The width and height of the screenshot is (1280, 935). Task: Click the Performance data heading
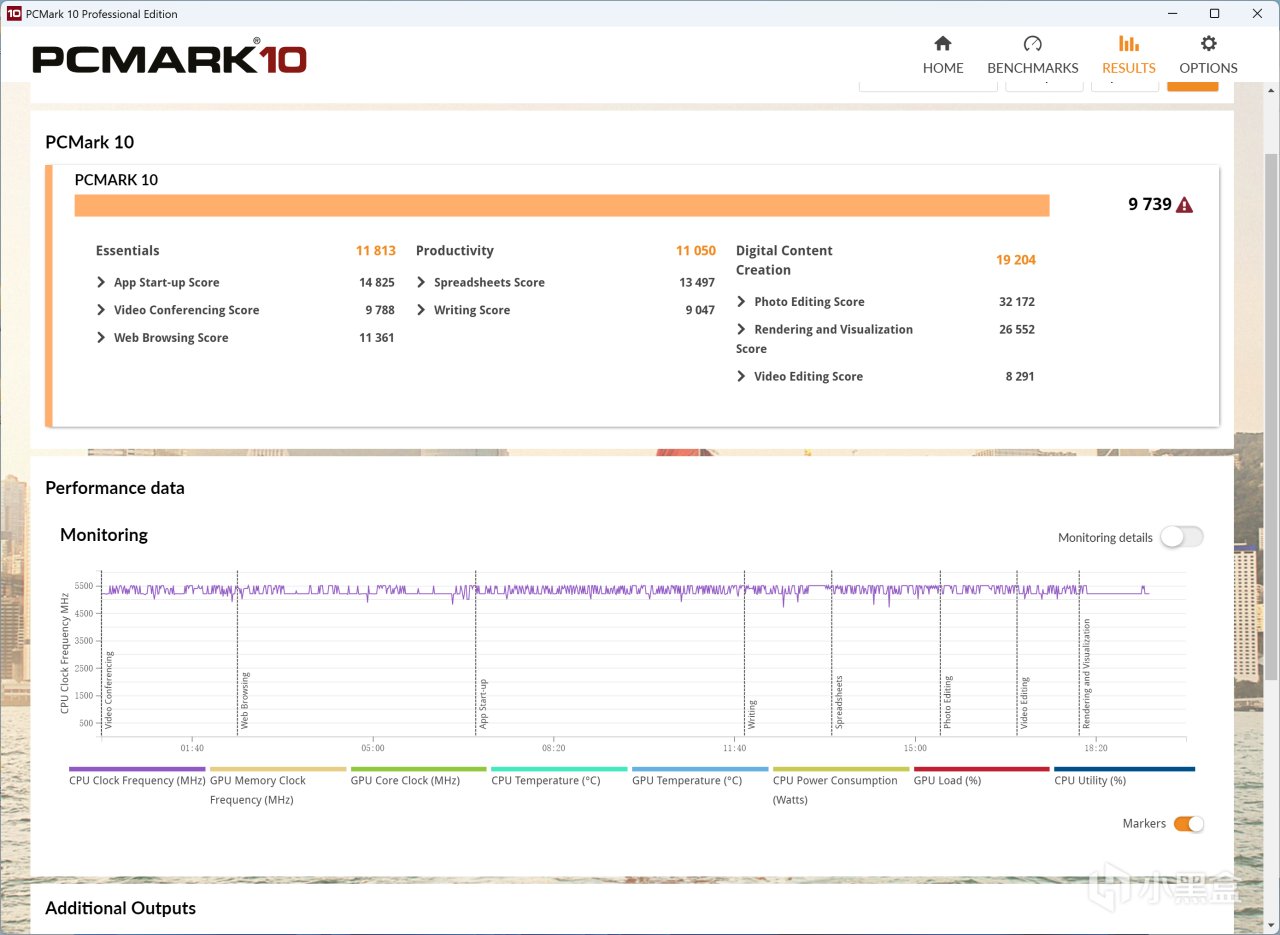(x=115, y=488)
